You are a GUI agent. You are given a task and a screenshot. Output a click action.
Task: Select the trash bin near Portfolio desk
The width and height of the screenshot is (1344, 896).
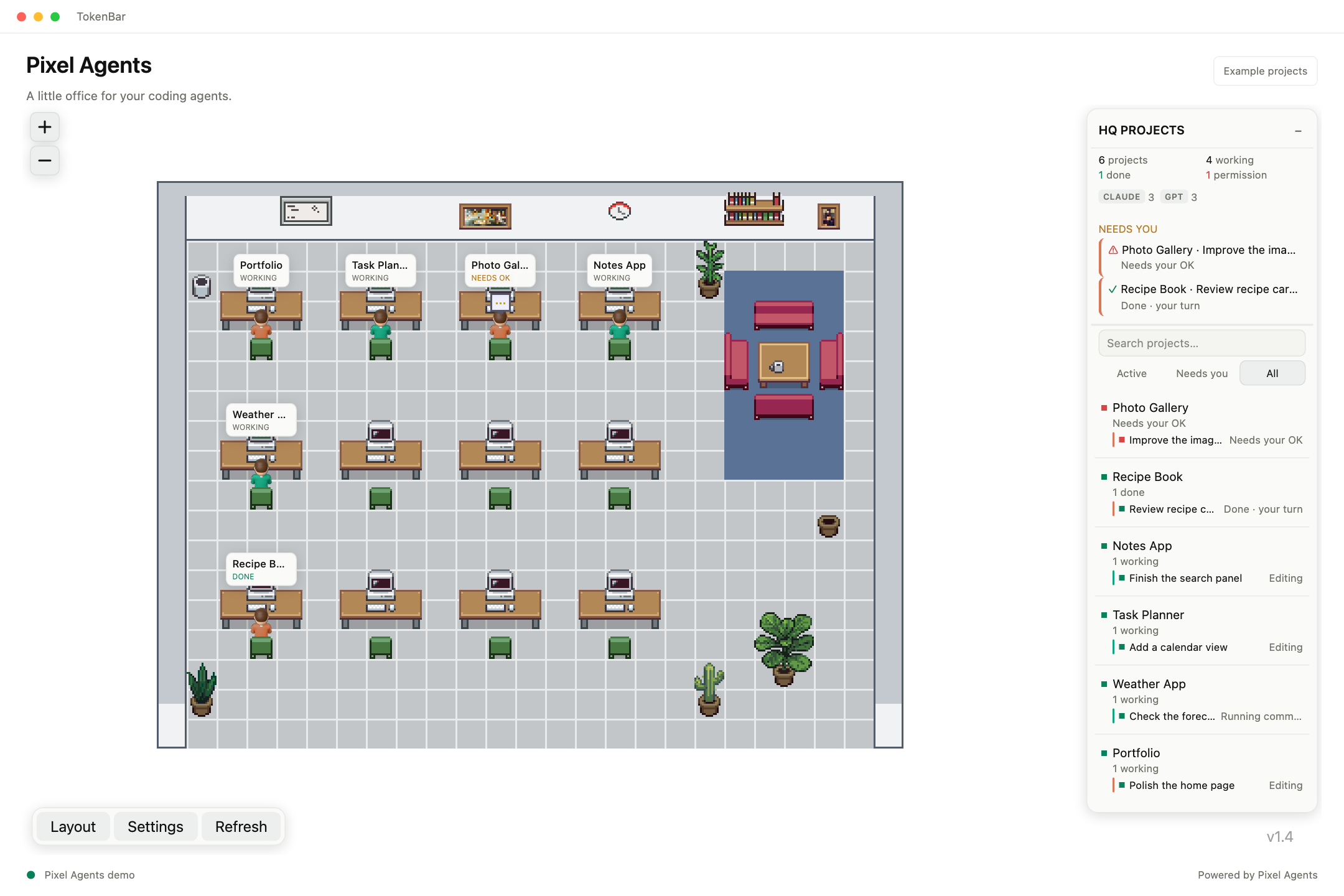tap(202, 286)
